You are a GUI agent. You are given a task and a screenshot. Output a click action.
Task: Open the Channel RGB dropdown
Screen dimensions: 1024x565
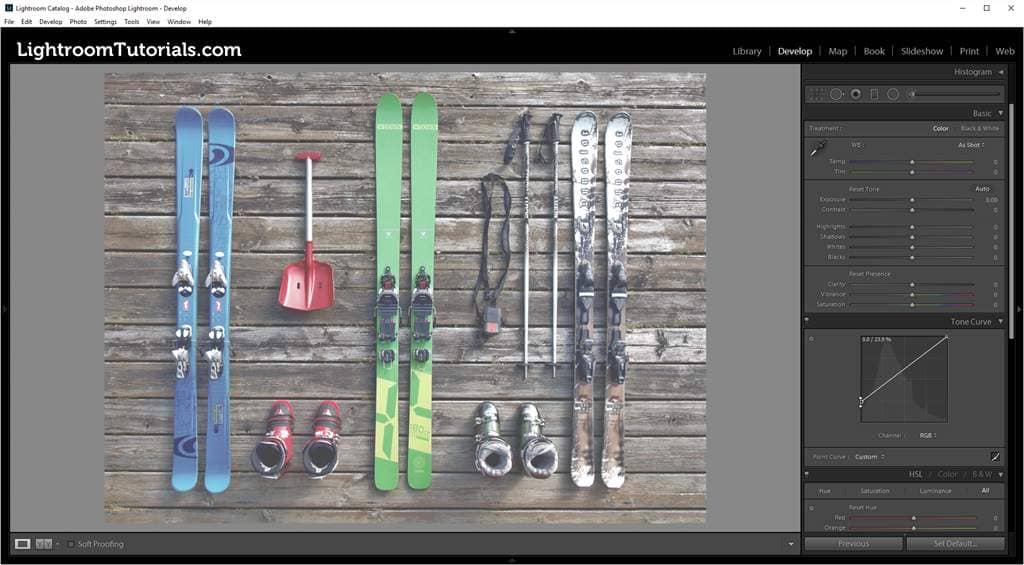pyautogui.click(x=927, y=435)
